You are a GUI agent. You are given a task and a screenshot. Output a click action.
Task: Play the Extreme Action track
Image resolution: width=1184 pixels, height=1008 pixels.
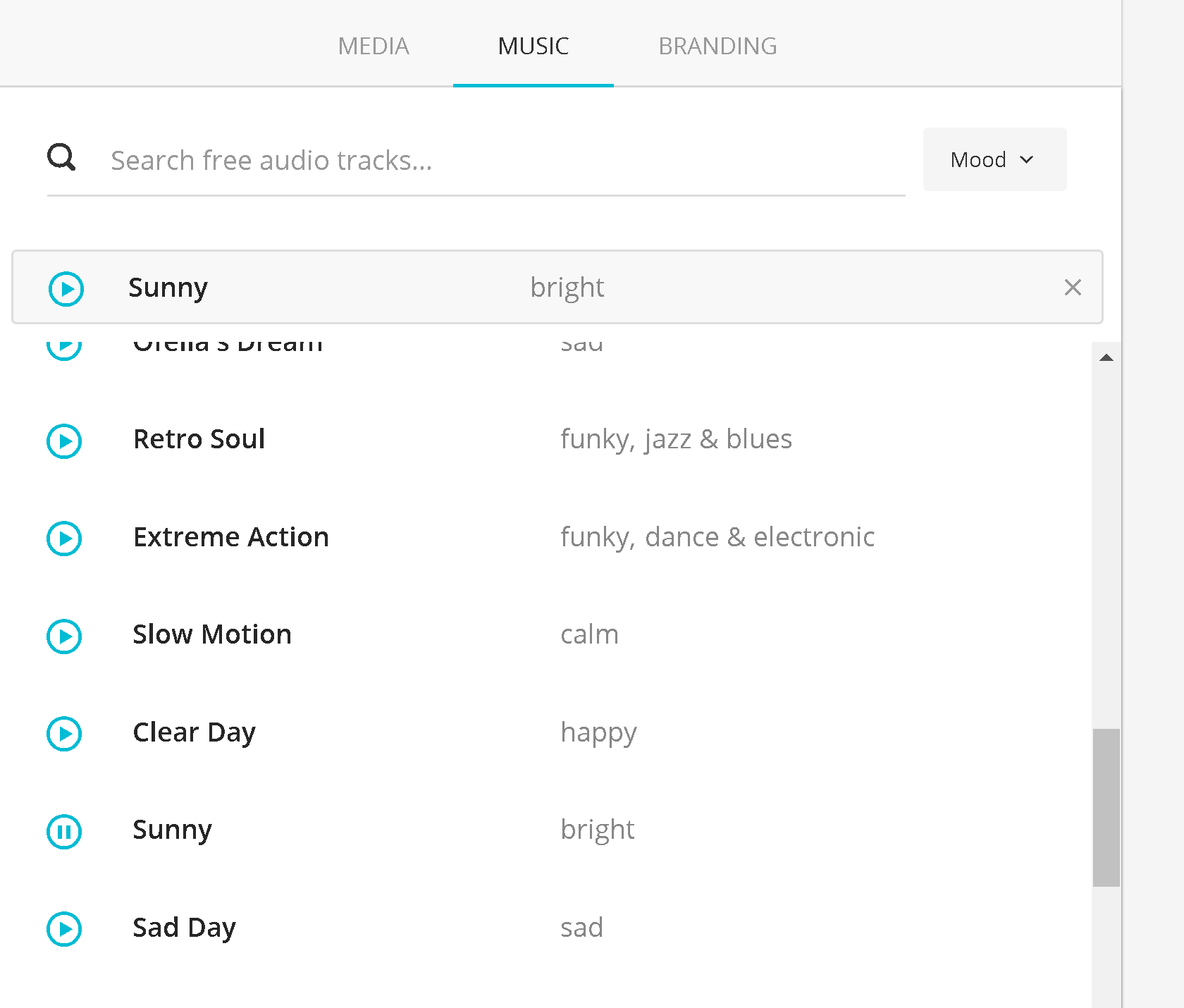coord(64,539)
